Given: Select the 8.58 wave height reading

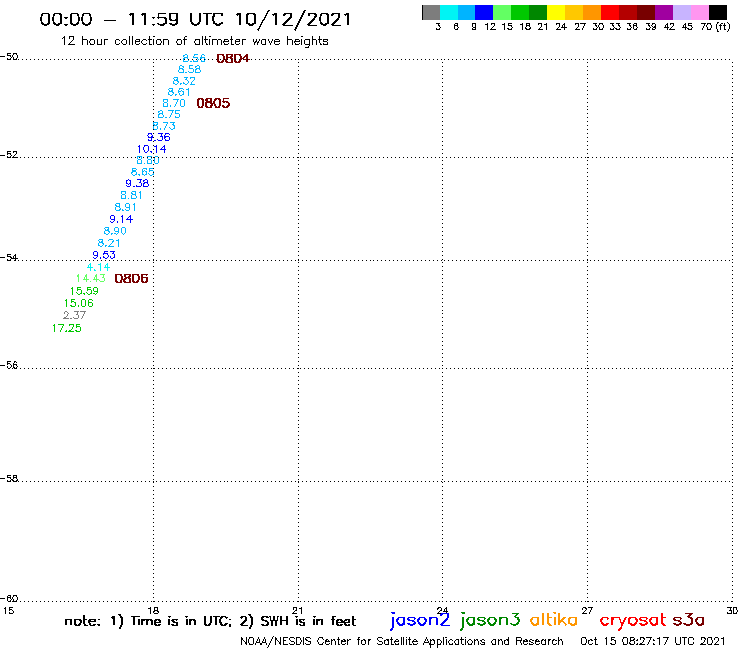Looking at the screenshot, I should [x=189, y=69].
